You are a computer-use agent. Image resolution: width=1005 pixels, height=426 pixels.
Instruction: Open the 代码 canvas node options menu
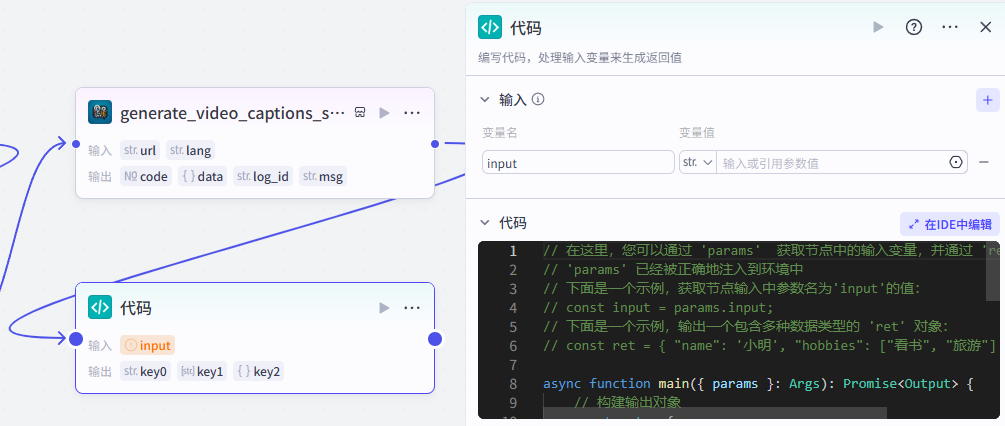[x=412, y=308]
